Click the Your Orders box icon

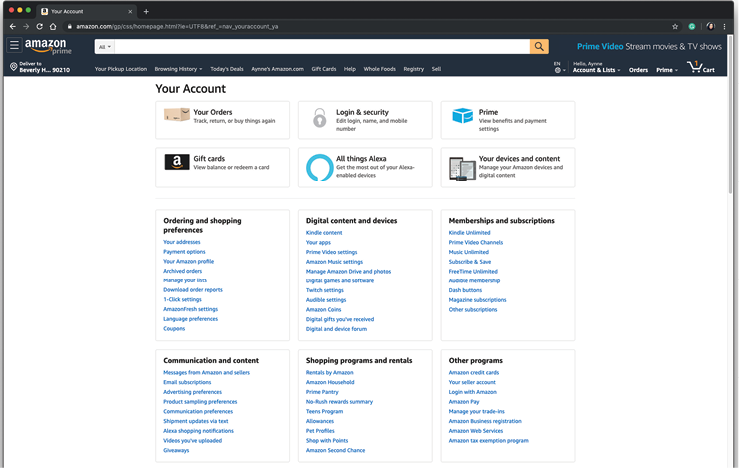[177, 116]
